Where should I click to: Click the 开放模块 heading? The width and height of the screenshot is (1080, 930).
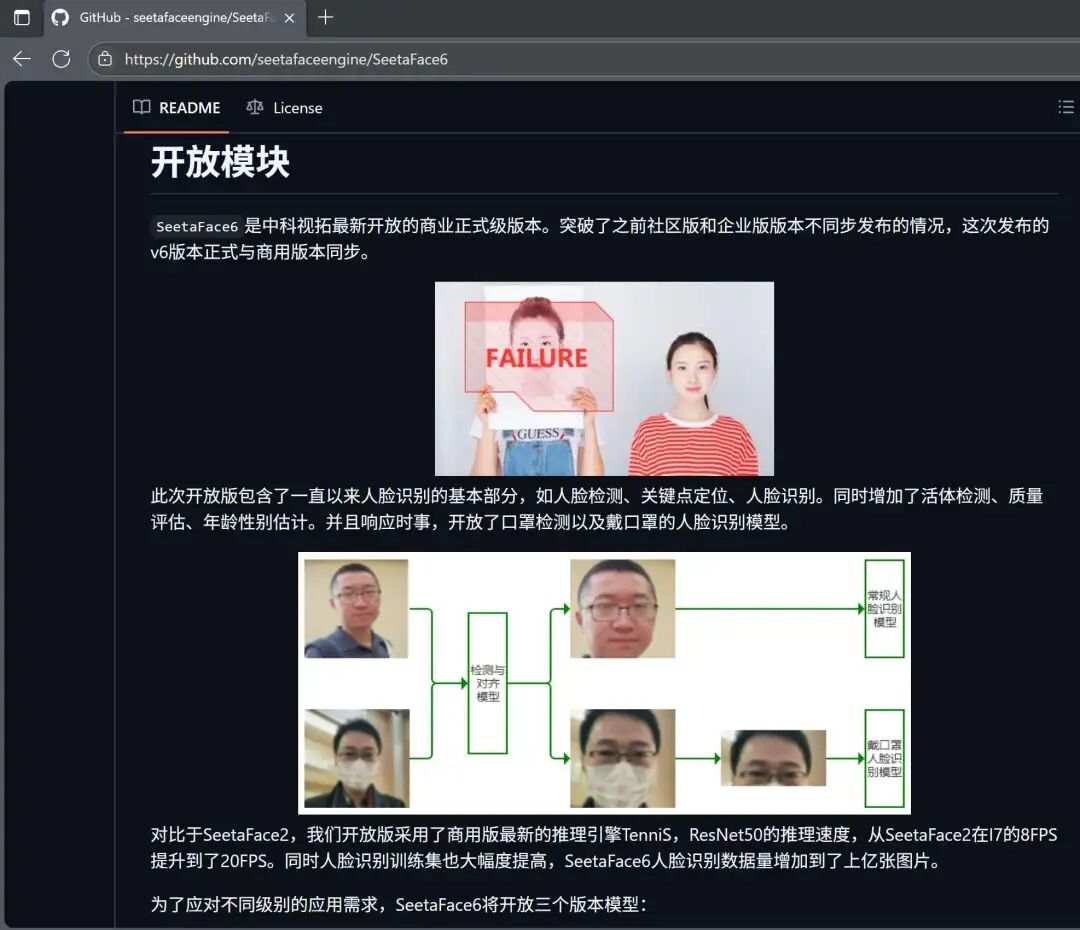[218, 162]
